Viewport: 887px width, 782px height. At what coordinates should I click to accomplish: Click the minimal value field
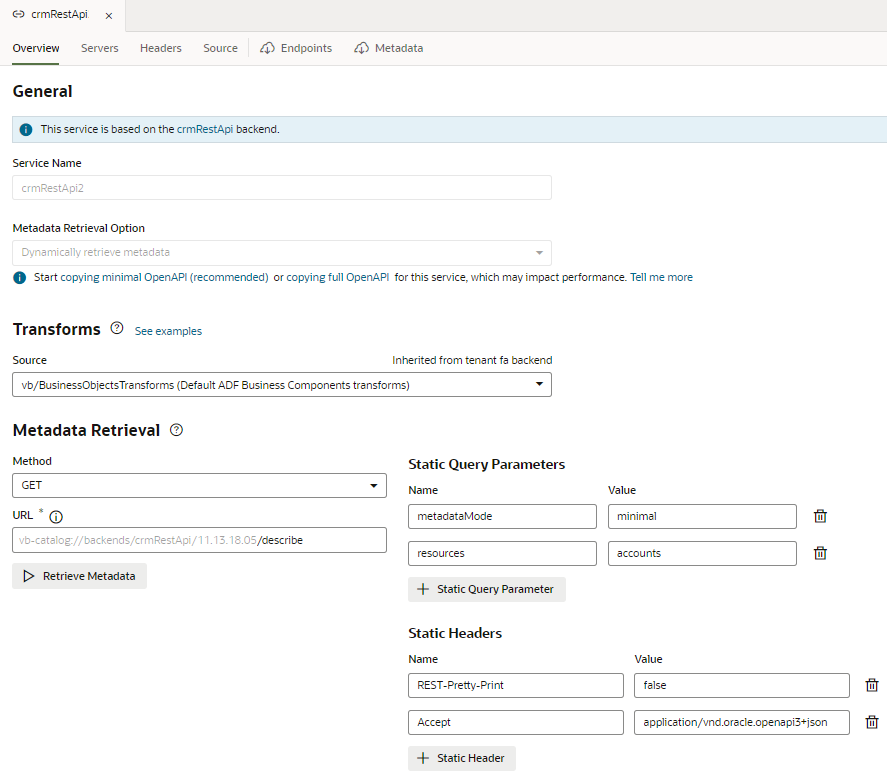point(702,517)
